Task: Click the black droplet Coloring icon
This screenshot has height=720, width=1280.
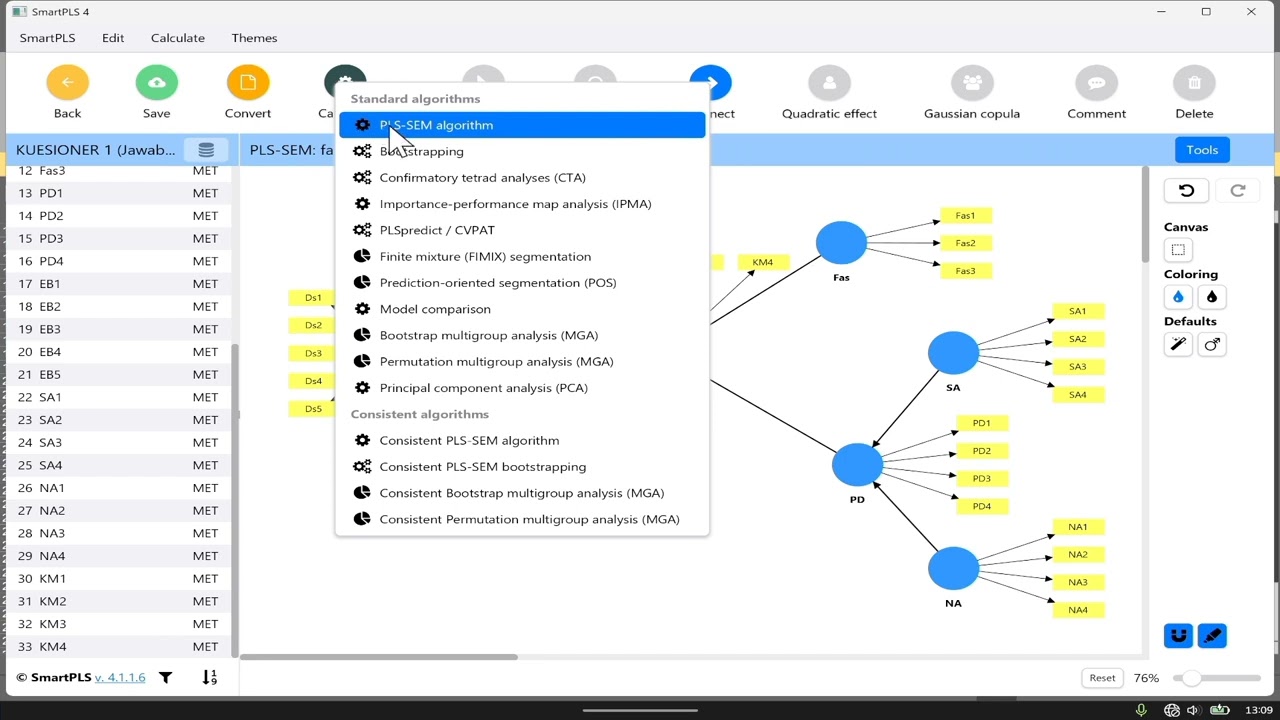Action: point(1212,297)
